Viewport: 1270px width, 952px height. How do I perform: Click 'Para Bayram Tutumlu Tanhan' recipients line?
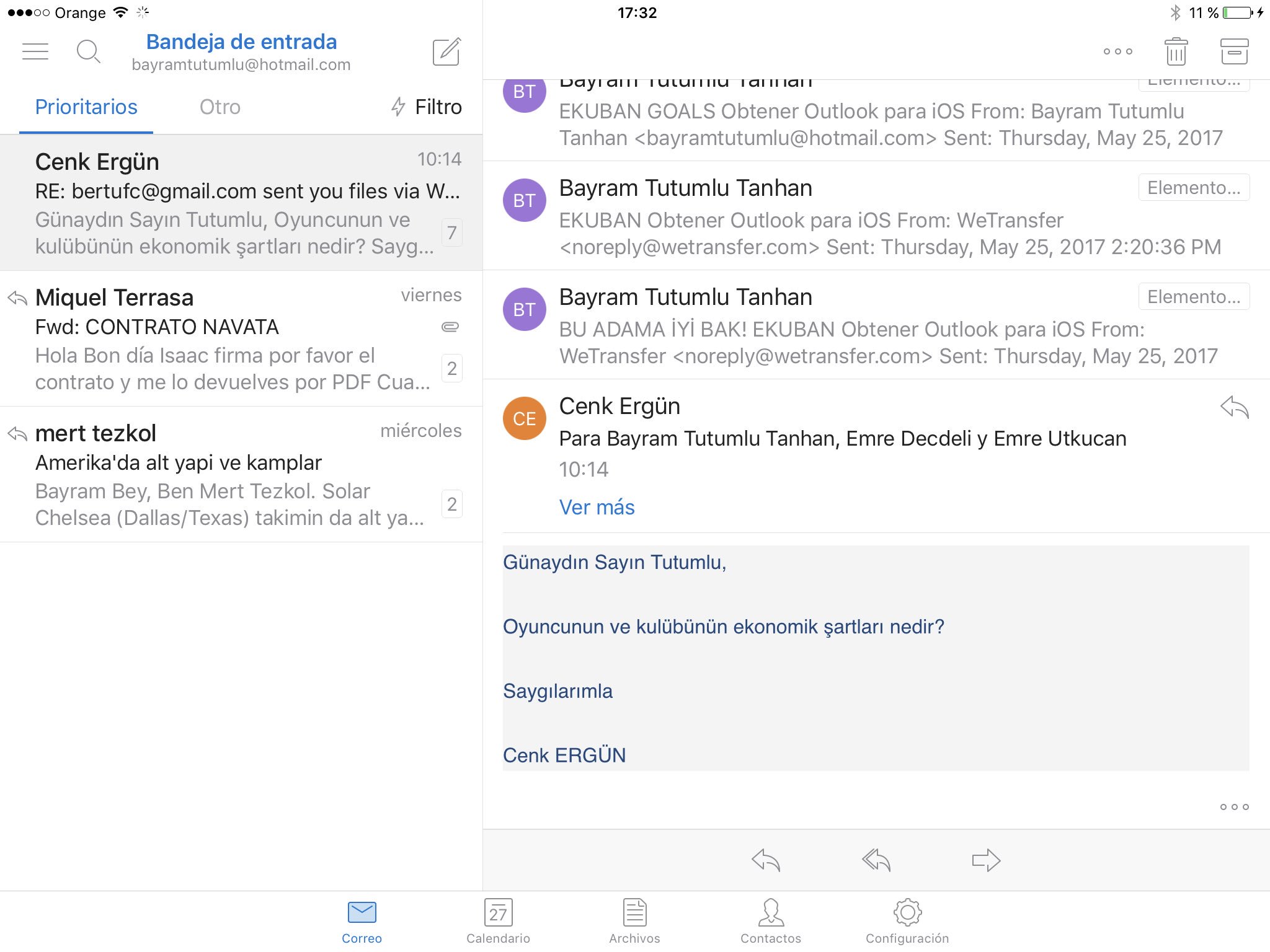pos(843,438)
